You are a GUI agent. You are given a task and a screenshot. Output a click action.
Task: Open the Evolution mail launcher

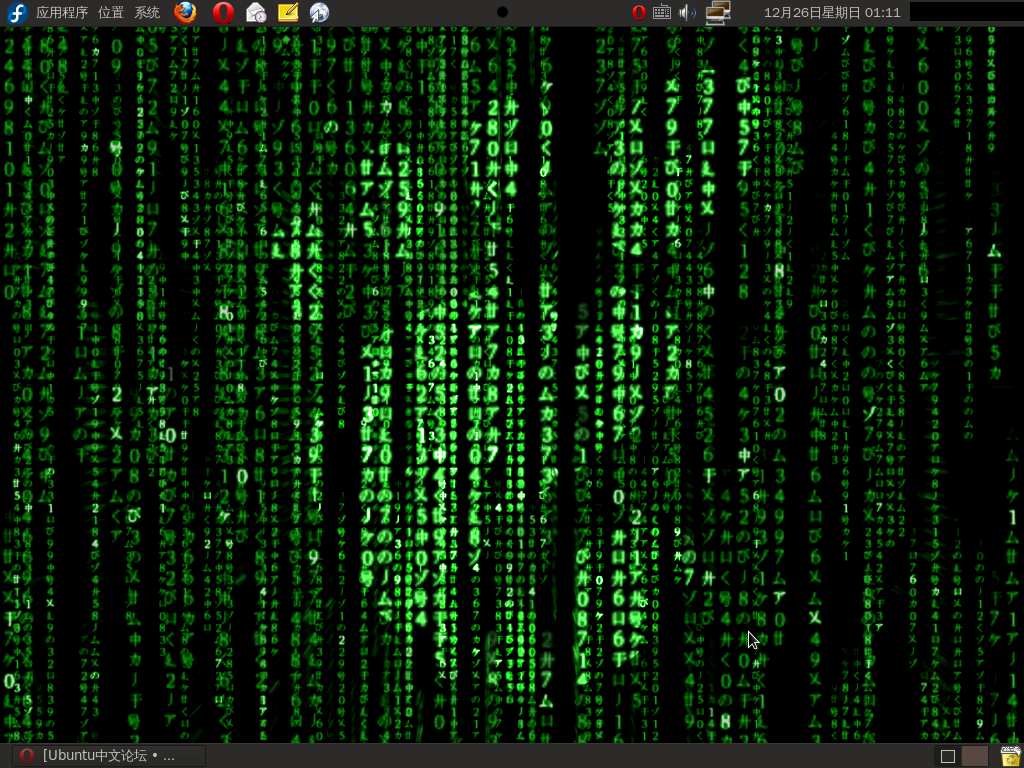pos(256,12)
